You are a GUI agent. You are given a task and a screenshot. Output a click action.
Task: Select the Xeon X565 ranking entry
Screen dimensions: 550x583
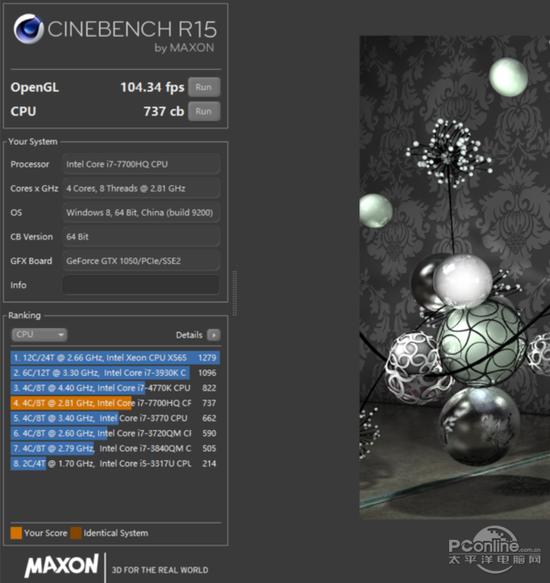pos(115,358)
